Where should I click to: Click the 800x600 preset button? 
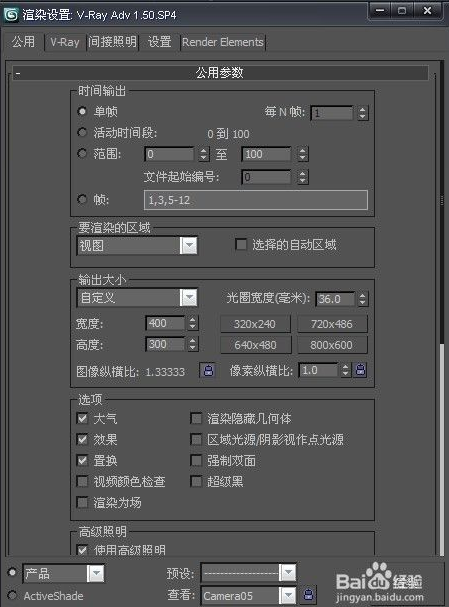332,345
